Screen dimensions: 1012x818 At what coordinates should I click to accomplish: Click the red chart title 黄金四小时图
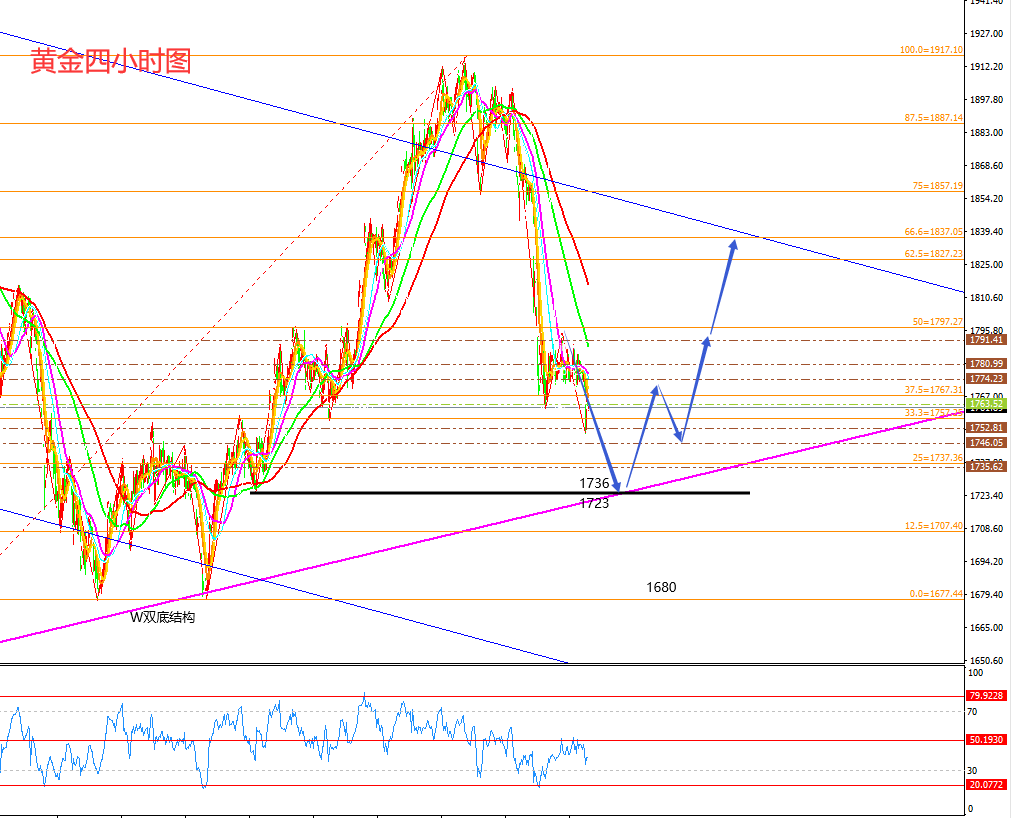tap(110, 62)
